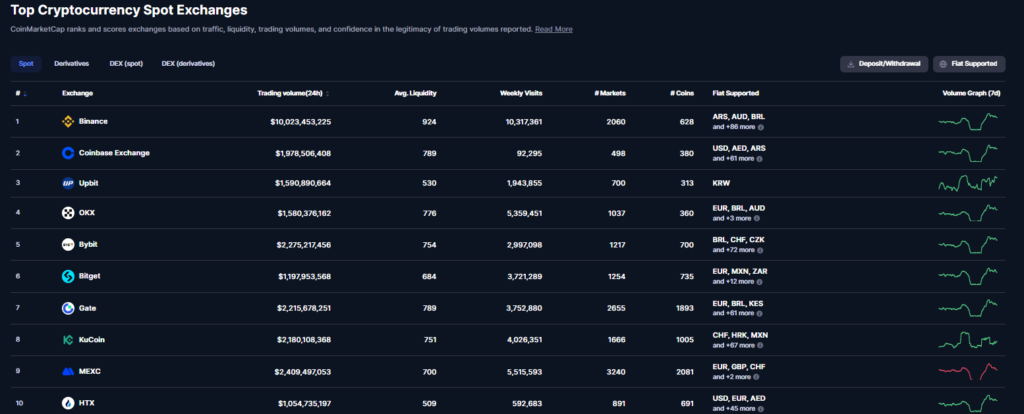
Task: Click the Bybit logo icon
Action: pyautogui.click(x=68, y=244)
